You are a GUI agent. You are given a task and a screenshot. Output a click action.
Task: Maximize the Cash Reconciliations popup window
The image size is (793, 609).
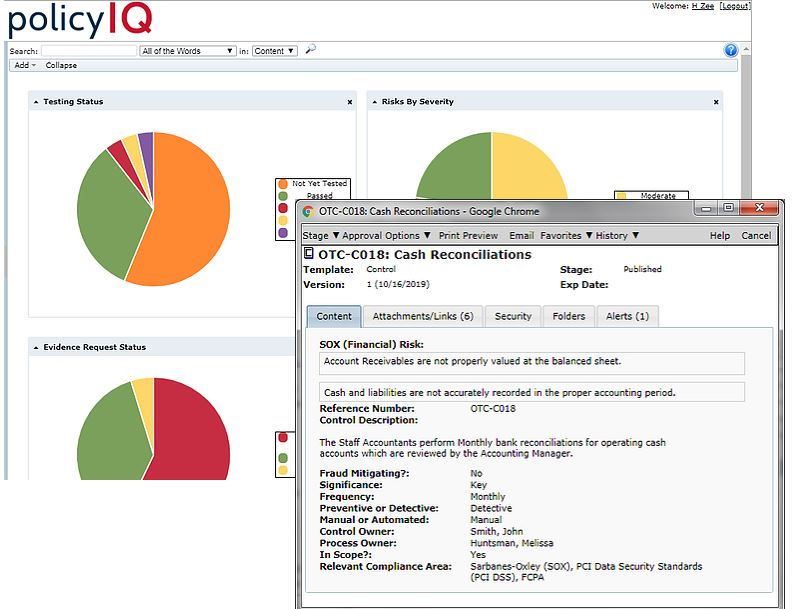click(728, 208)
